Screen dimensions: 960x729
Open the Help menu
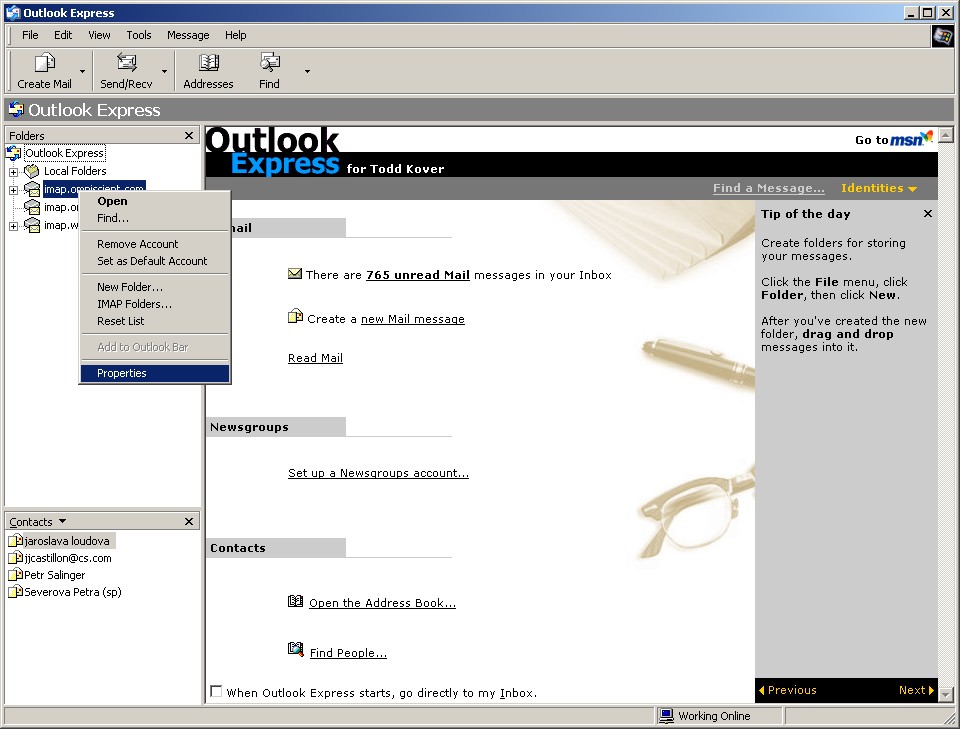point(235,35)
